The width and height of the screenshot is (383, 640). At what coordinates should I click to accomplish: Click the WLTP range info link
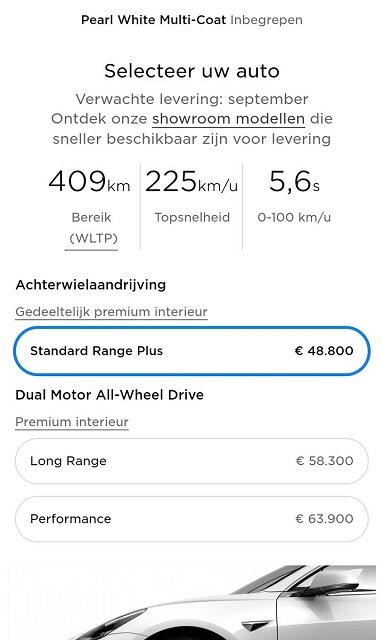pyautogui.click(x=91, y=238)
